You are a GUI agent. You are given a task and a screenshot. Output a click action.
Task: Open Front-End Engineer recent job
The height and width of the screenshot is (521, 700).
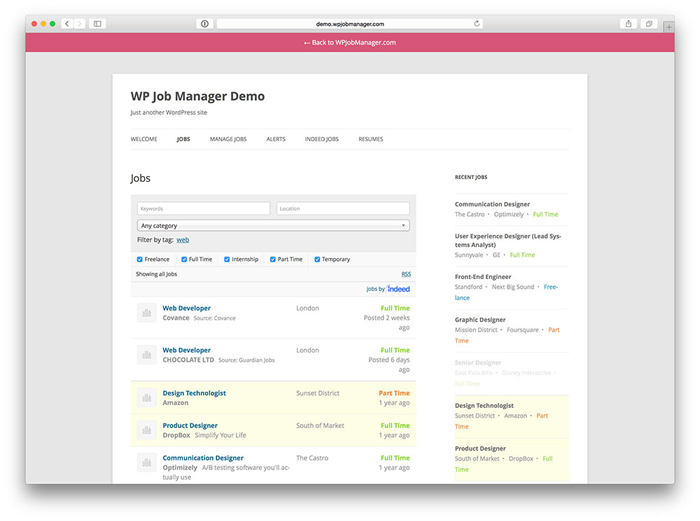(x=483, y=277)
